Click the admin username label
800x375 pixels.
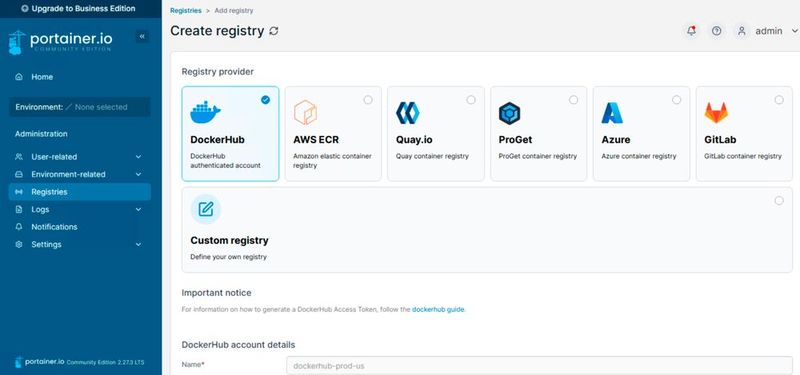tap(769, 31)
